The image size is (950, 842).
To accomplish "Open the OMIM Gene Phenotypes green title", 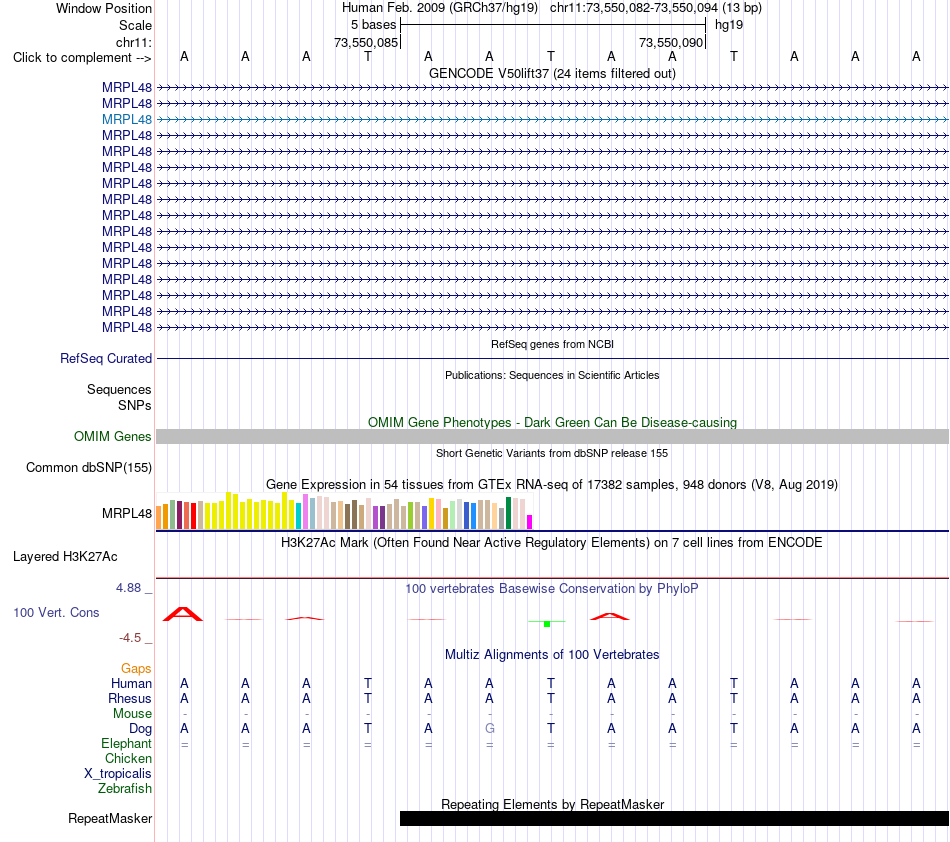I will 552,422.
